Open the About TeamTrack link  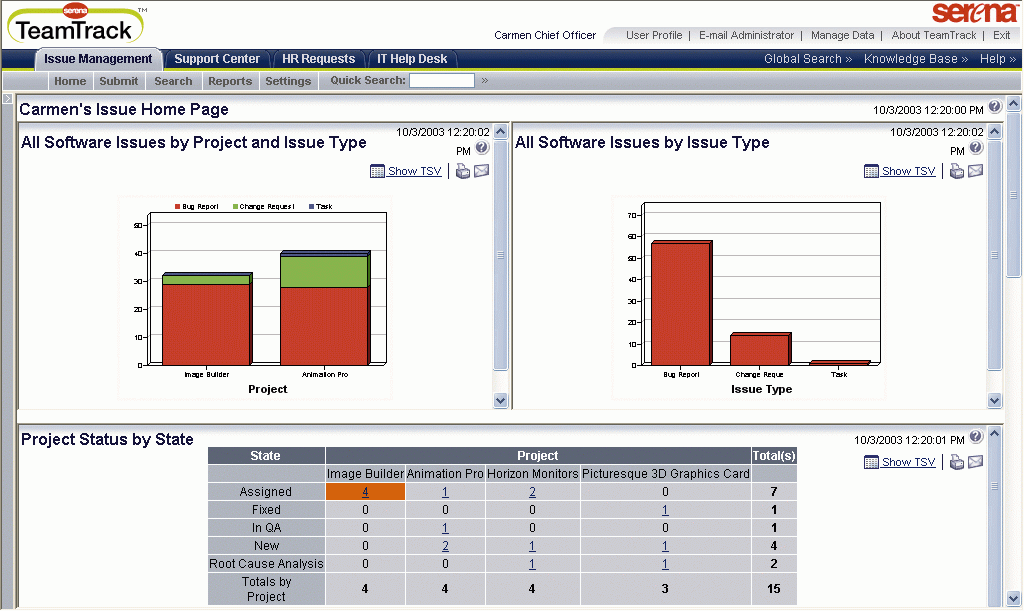934,35
